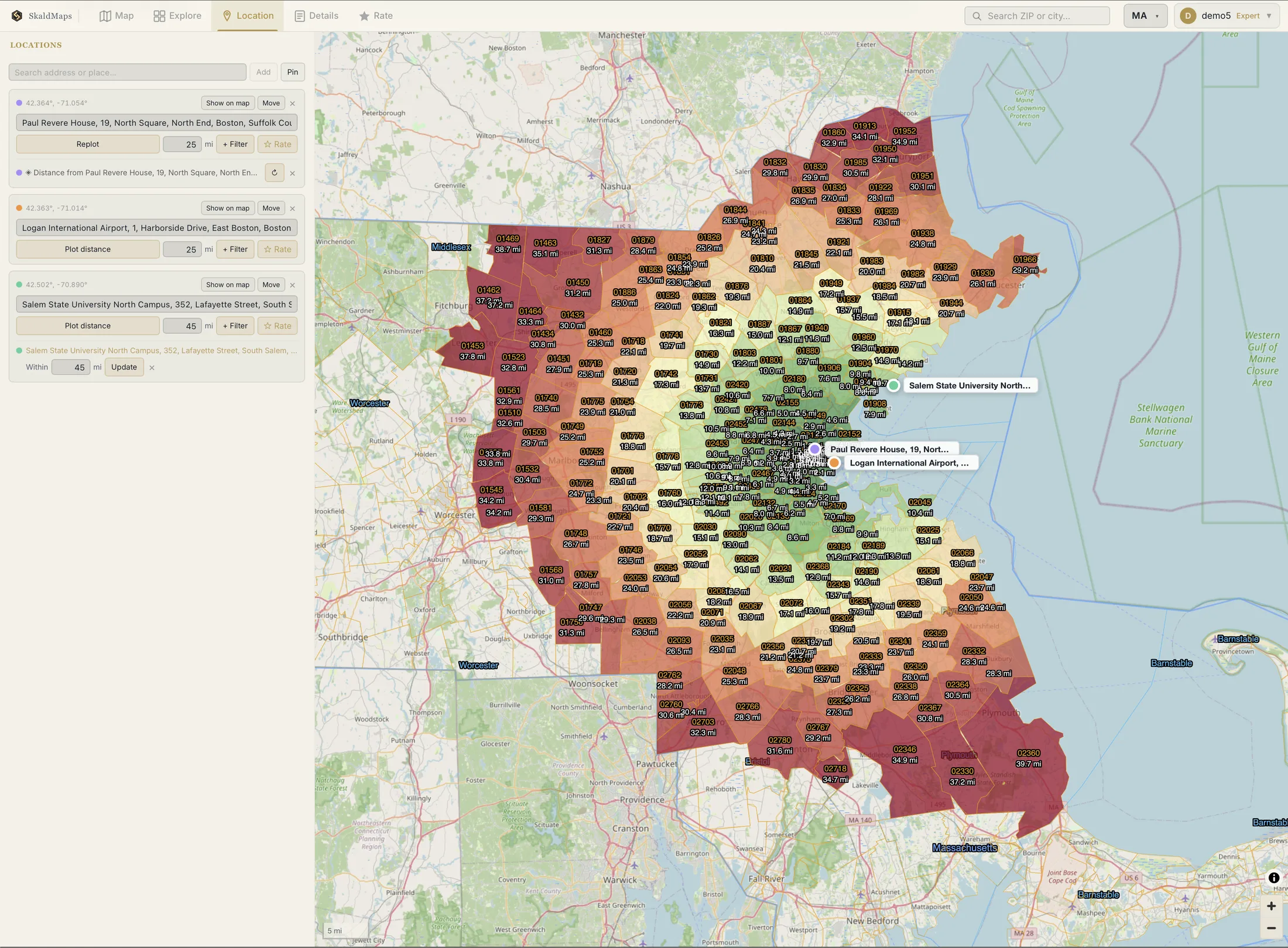Click the Salem State University North map label
The width and height of the screenshot is (1288, 948).
[x=970, y=385]
